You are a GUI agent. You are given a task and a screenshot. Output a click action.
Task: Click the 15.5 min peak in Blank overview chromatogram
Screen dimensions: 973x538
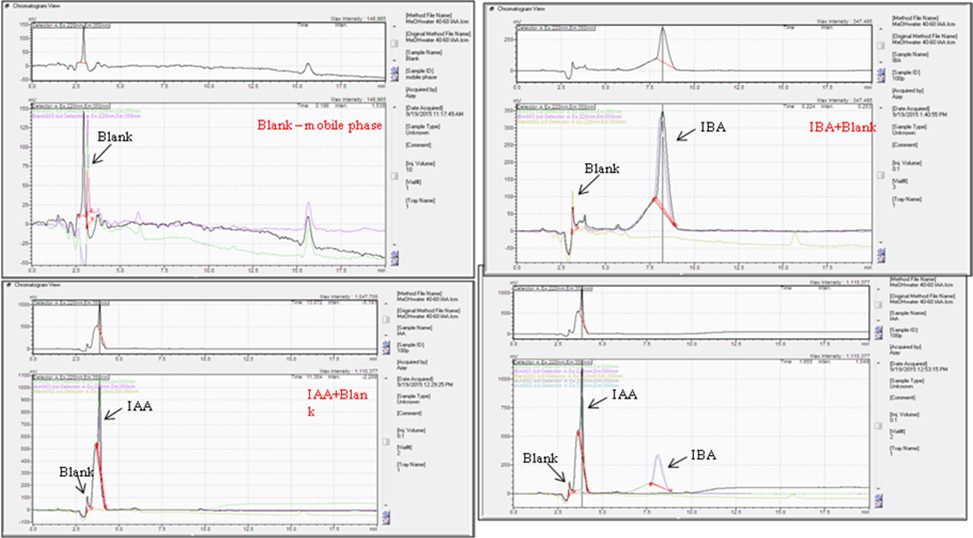click(306, 67)
